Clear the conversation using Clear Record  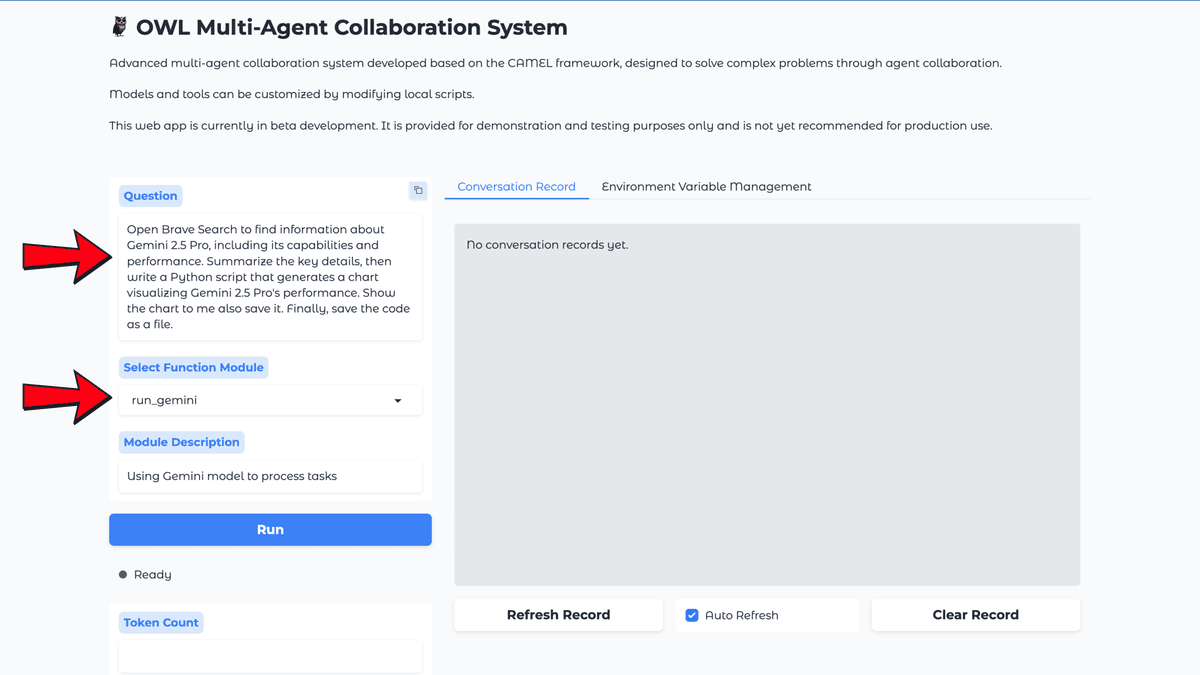click(x=975, y=615)
